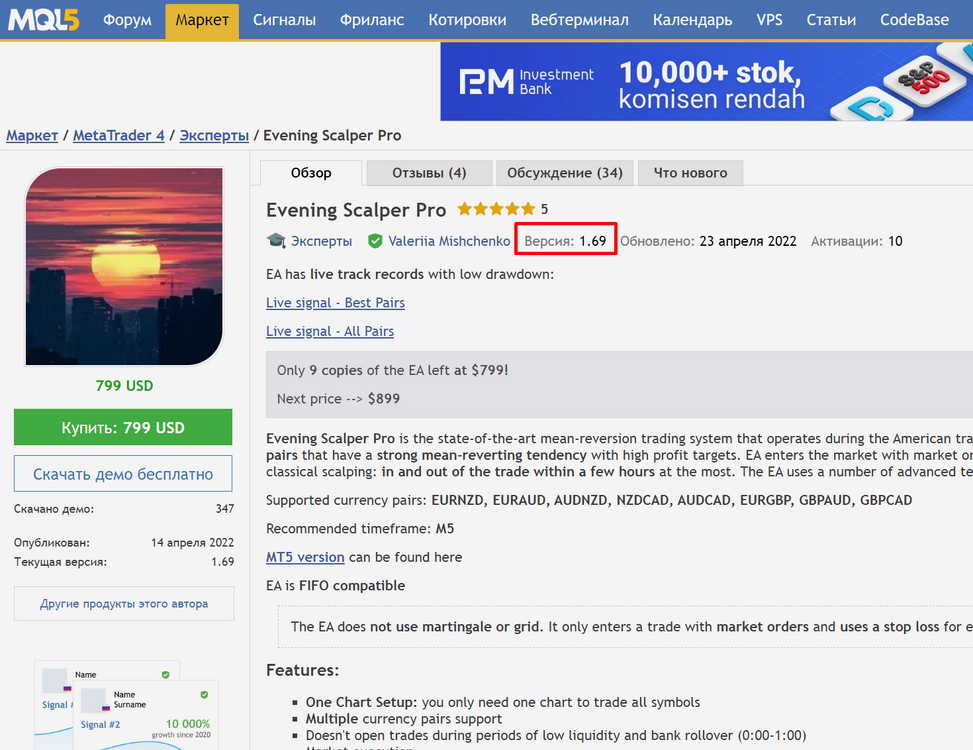973x750 pixels.
Task: Click the Next price --> $899 text
Action: [x=338, y=399]
